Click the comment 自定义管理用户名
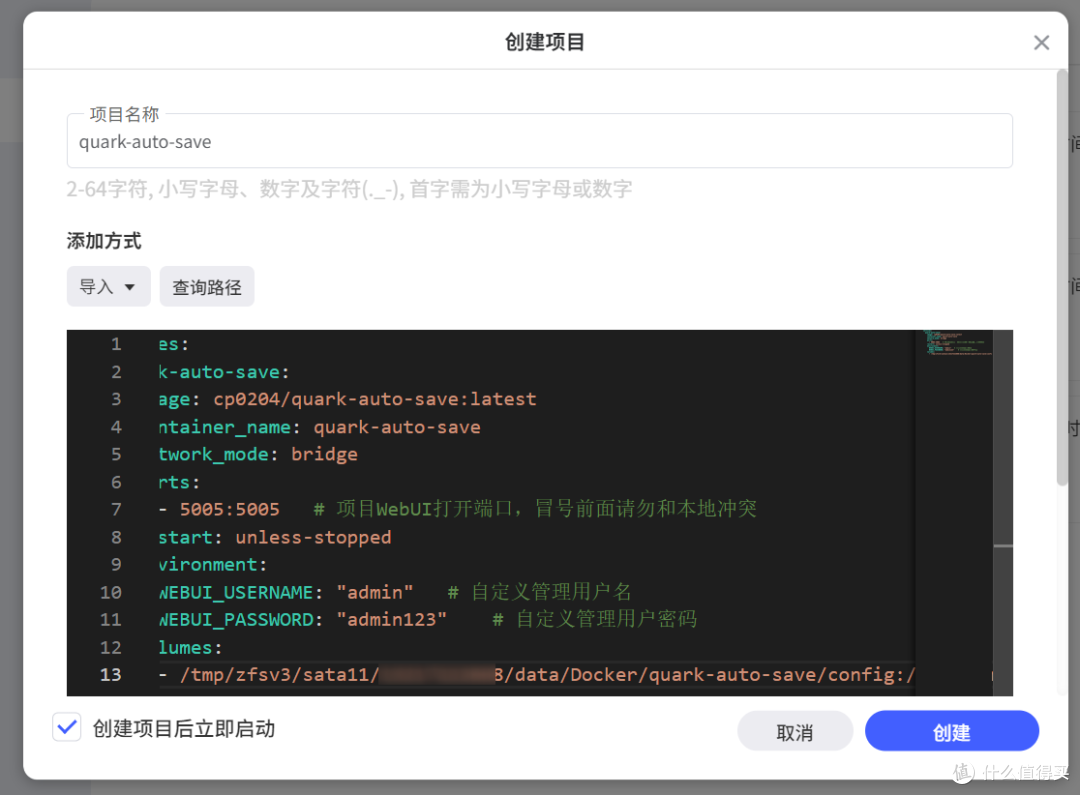The width and height of the screenshot is (1080, 795). pos(551,592)
